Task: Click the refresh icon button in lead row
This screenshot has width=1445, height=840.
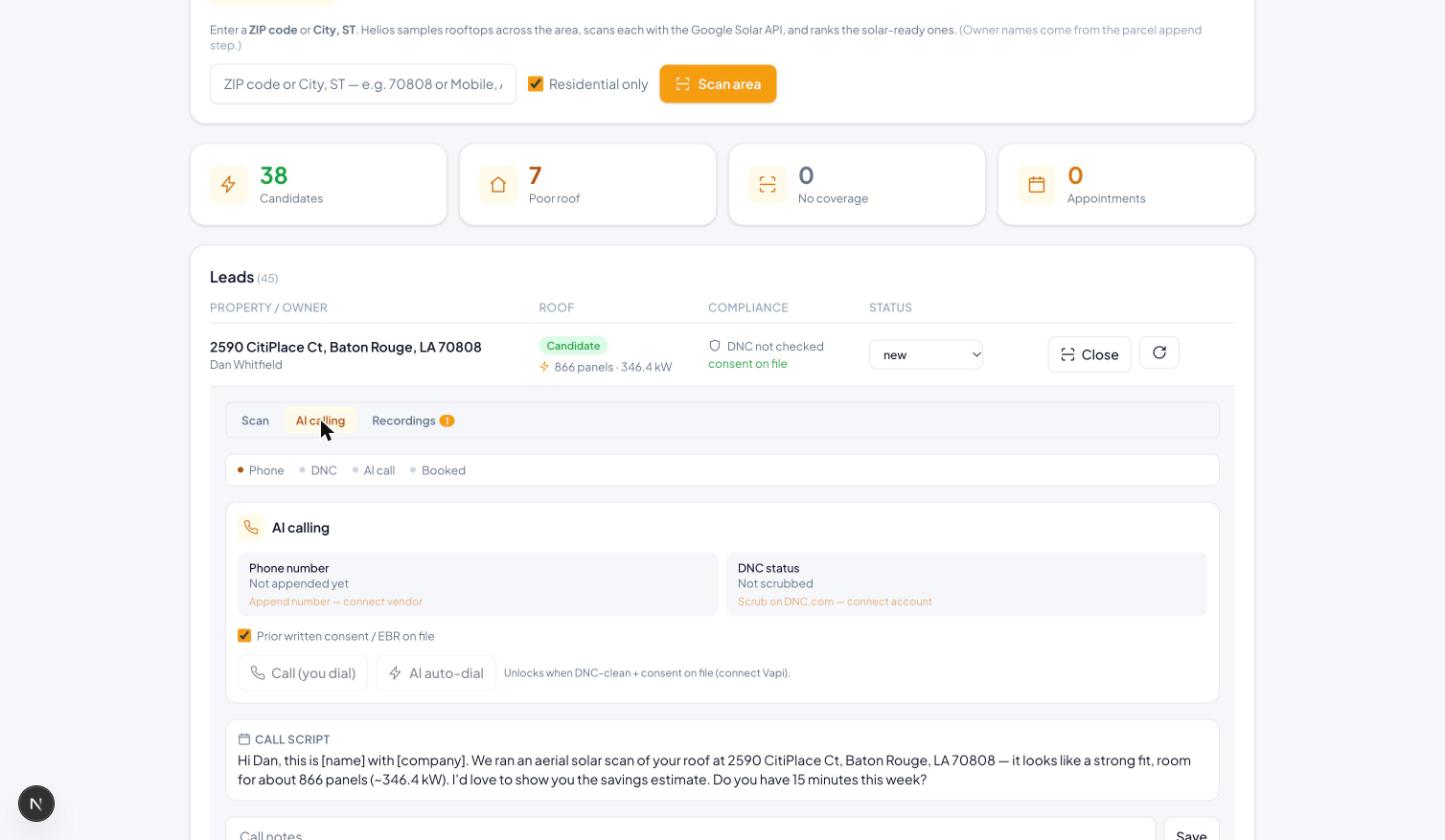Action: click(1159, 353)
